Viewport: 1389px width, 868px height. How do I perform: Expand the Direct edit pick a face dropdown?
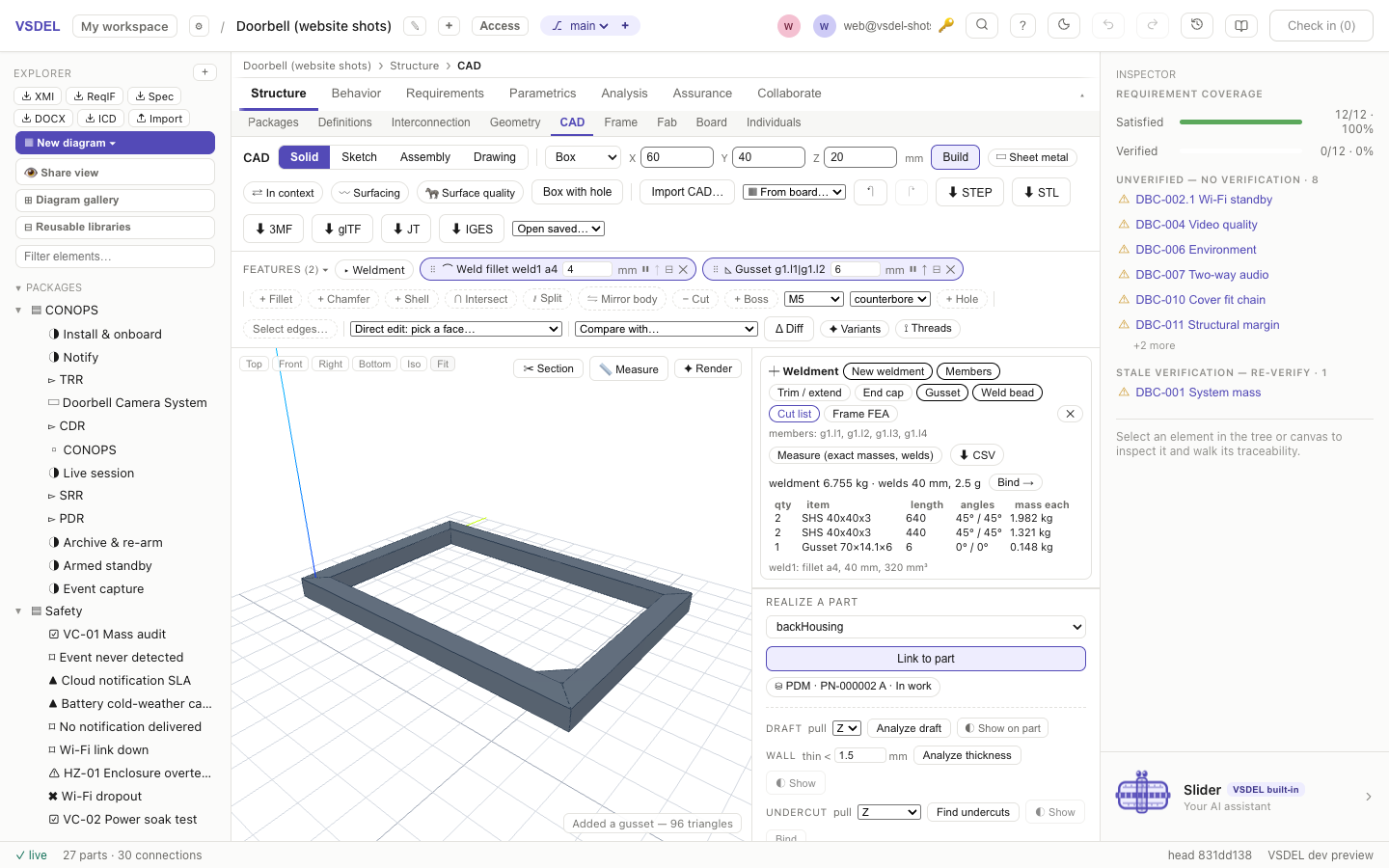click(456, 329)
